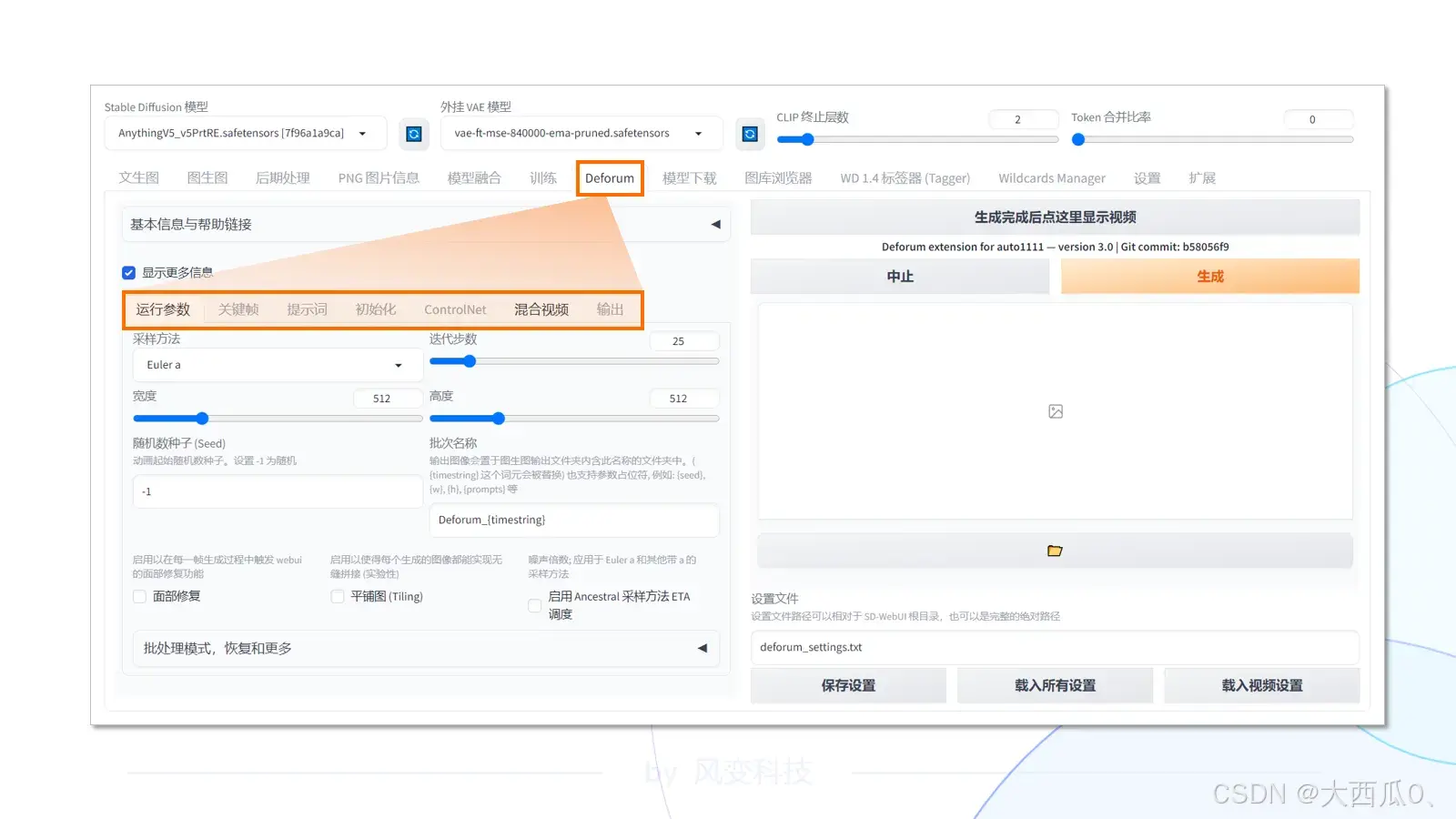Adjust the 迭代步数 slider
The image size is (1456, 819).
574,362
